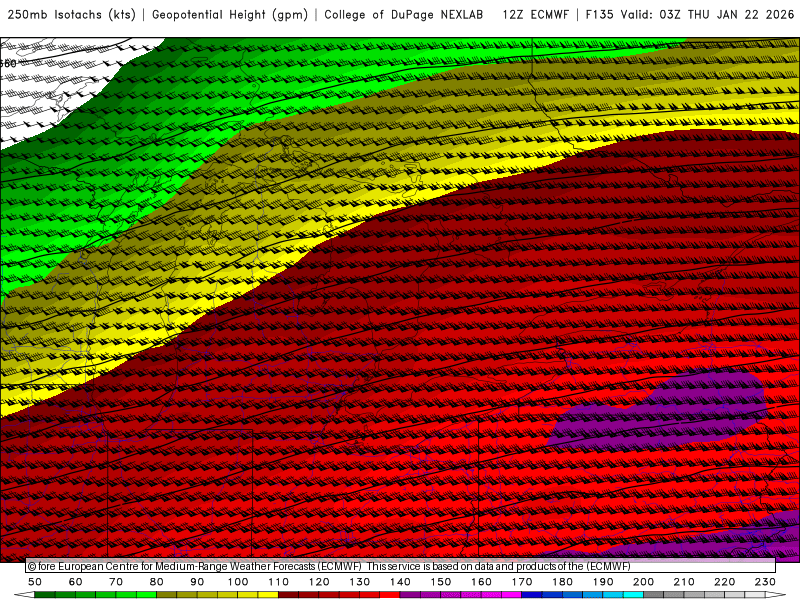Select the bright green swatch just before 80
Viewport: 800px width, 600px height.
pyautogui.click(x=146, y=595)
